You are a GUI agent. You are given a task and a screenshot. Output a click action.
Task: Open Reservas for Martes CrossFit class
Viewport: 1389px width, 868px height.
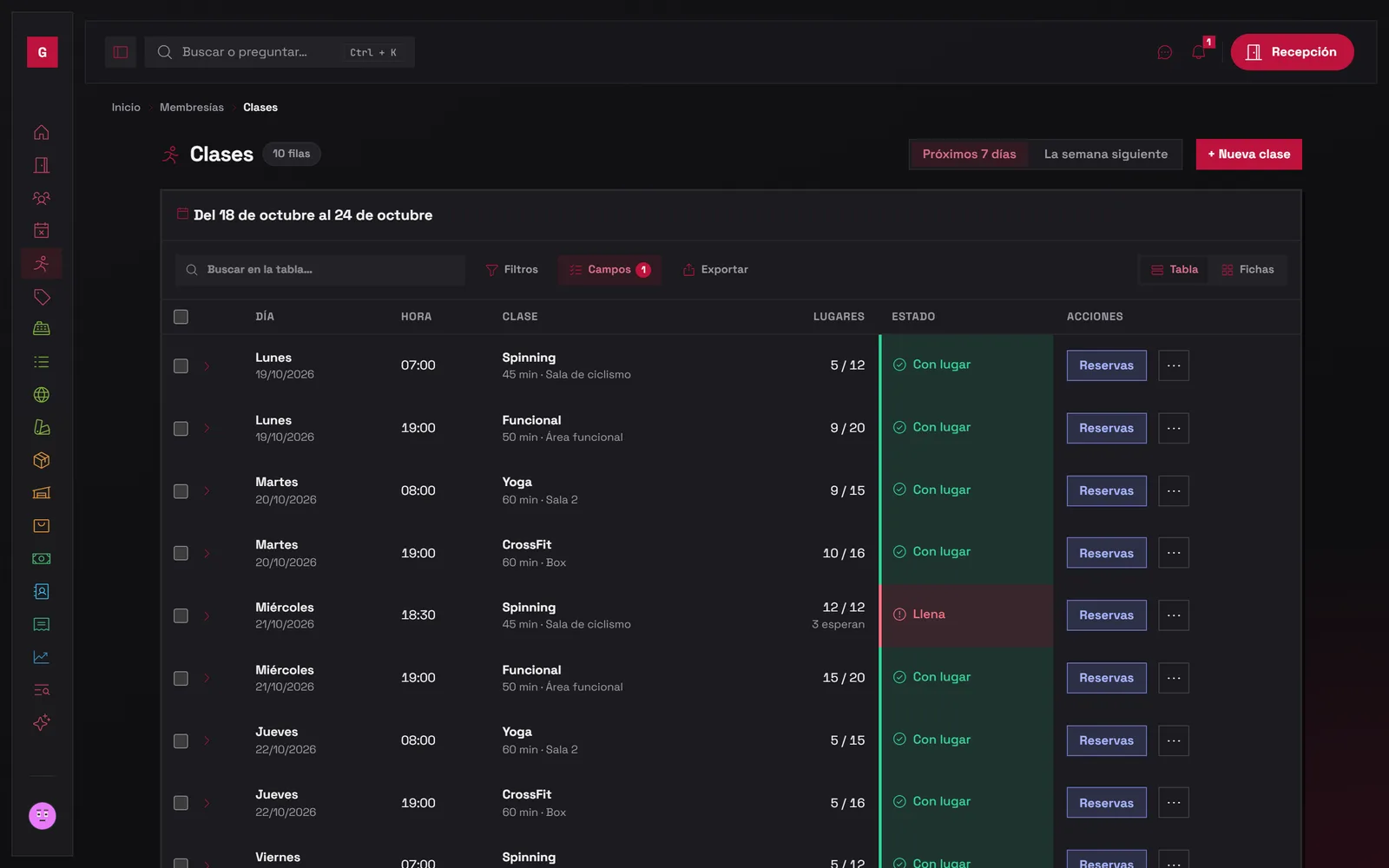(1106, 553)
